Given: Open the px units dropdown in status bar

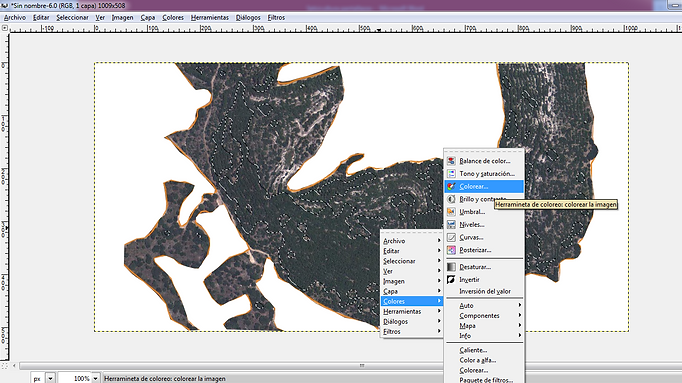Looking at the screenshot, I should pos(50,378).
